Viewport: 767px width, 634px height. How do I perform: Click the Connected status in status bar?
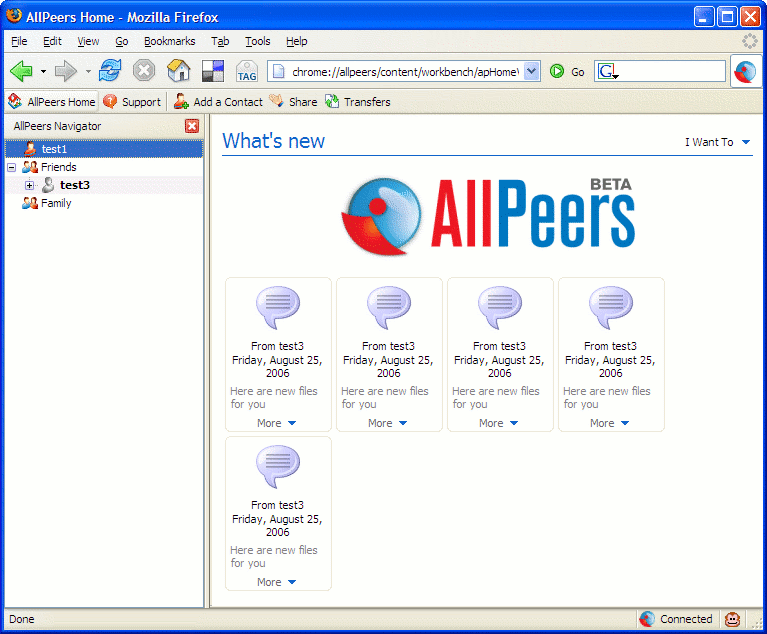[x=676, y=619]
